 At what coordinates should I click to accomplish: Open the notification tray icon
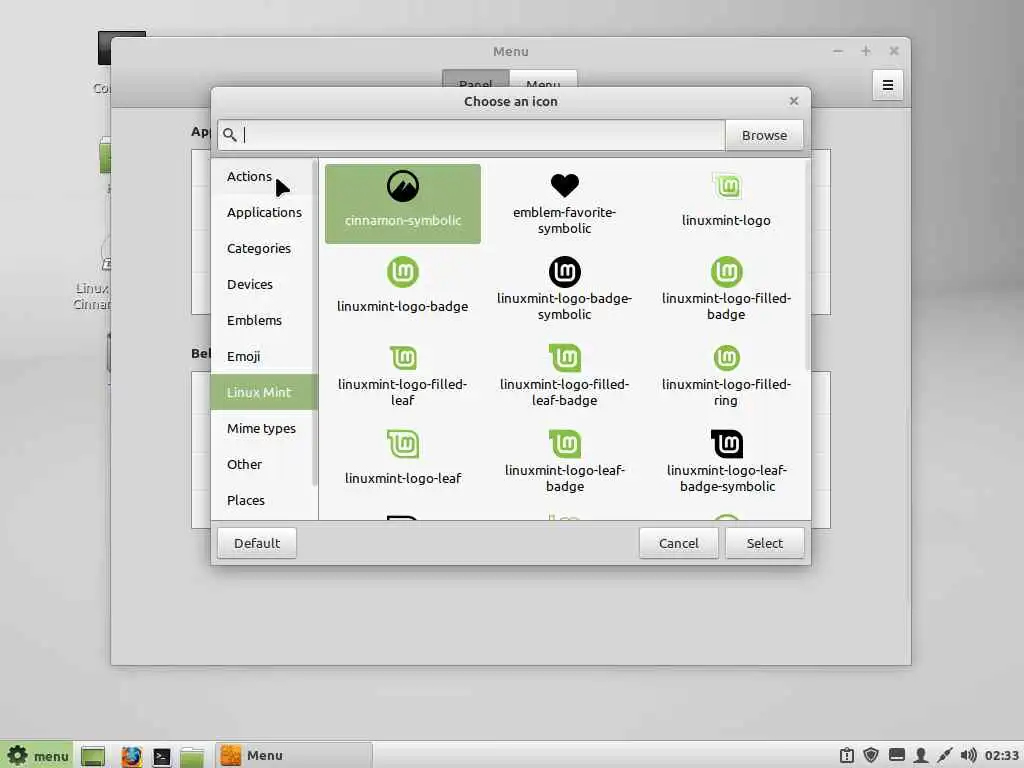pos(847,756)
